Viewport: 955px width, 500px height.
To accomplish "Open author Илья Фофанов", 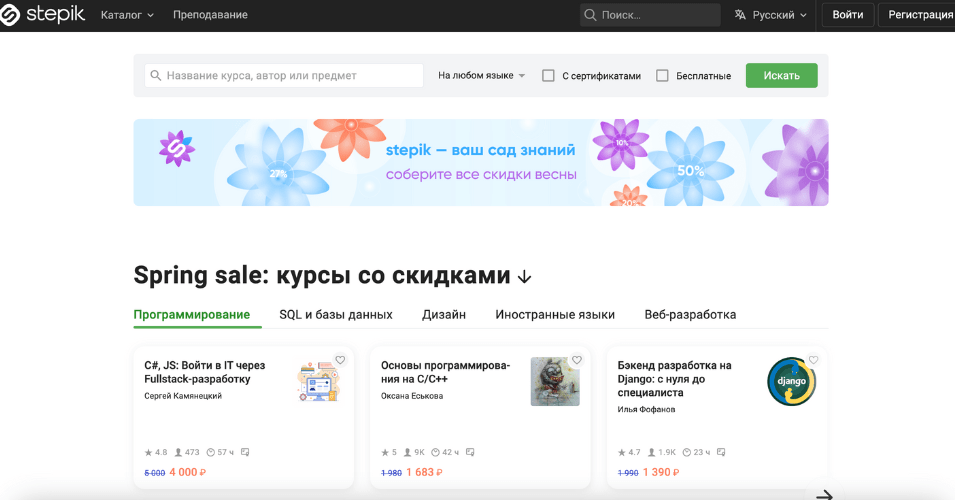I will (646, 409).
